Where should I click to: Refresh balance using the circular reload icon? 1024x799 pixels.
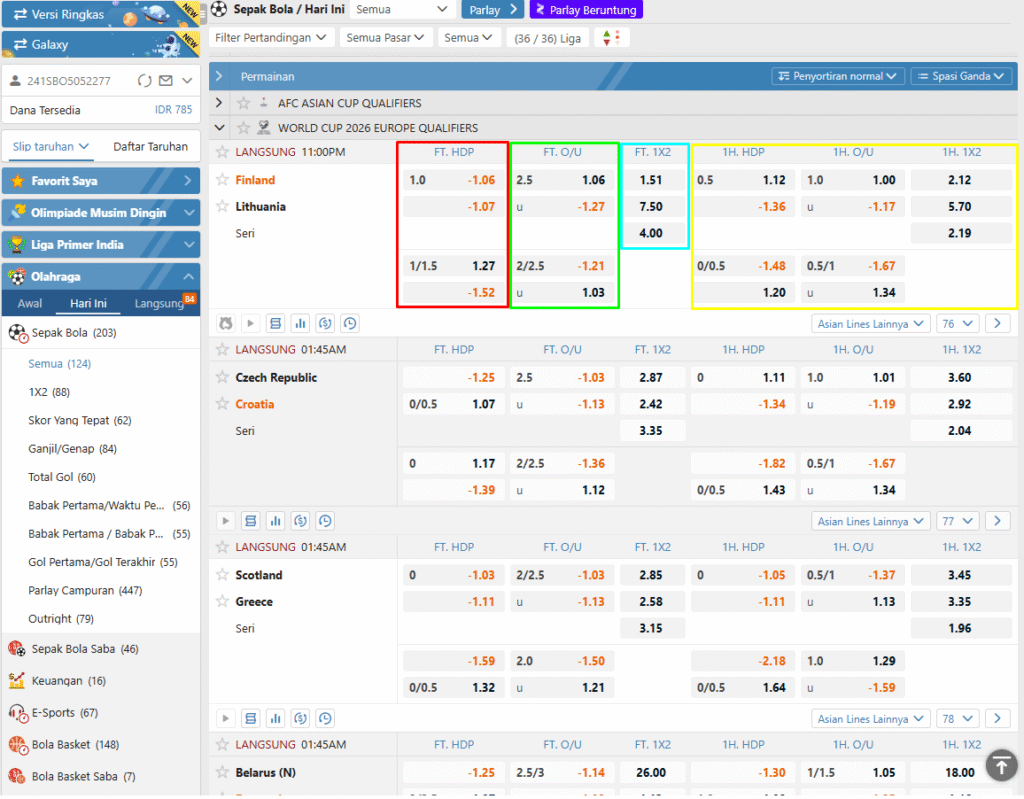(x=144, y=80)
